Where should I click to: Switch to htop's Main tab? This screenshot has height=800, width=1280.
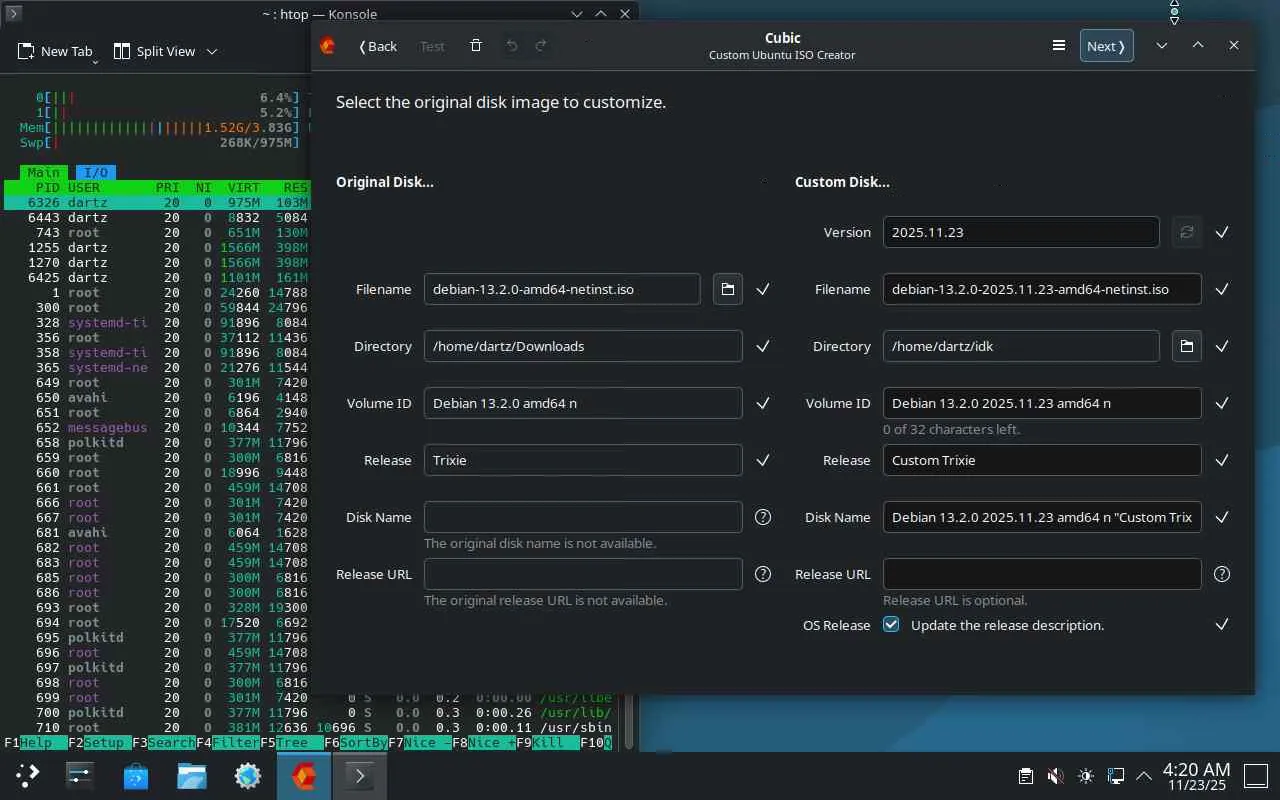pyautogui.click(x=44, y=173)
